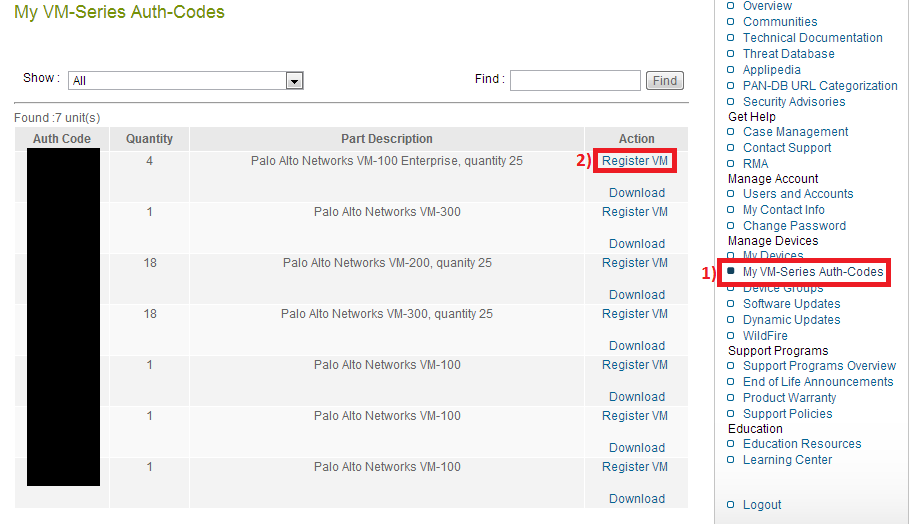The height and width of the screenshot is (524, 909).
Task: Open Education Resources link
Action: click(802, 443)
